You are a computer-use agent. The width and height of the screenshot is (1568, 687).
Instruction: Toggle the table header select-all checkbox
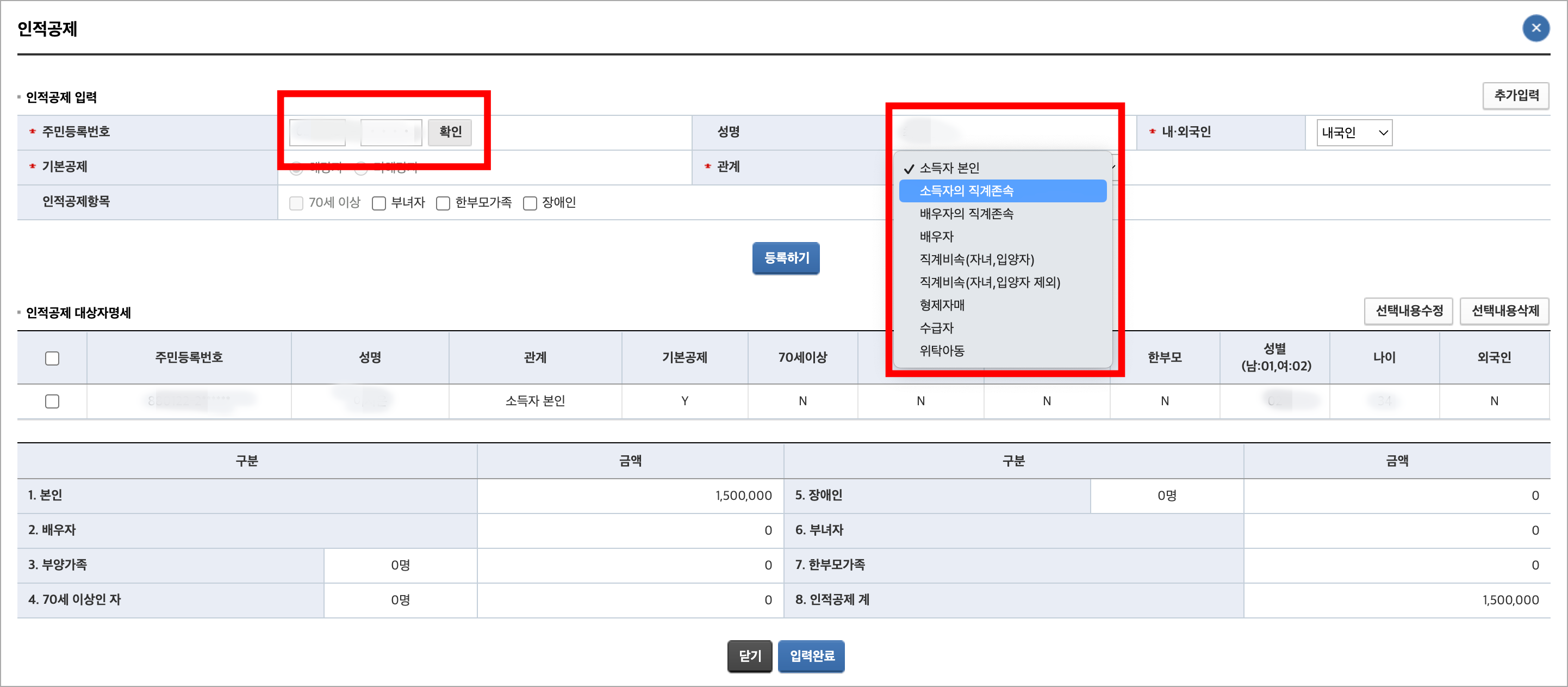pyautogui.click(x=52, y=358)
